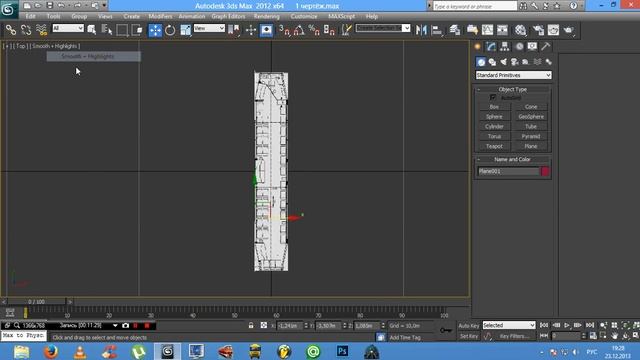Viewport: 640px width, 360px height.
Task: Click the Align tool icon
Action: coord(437,30)
